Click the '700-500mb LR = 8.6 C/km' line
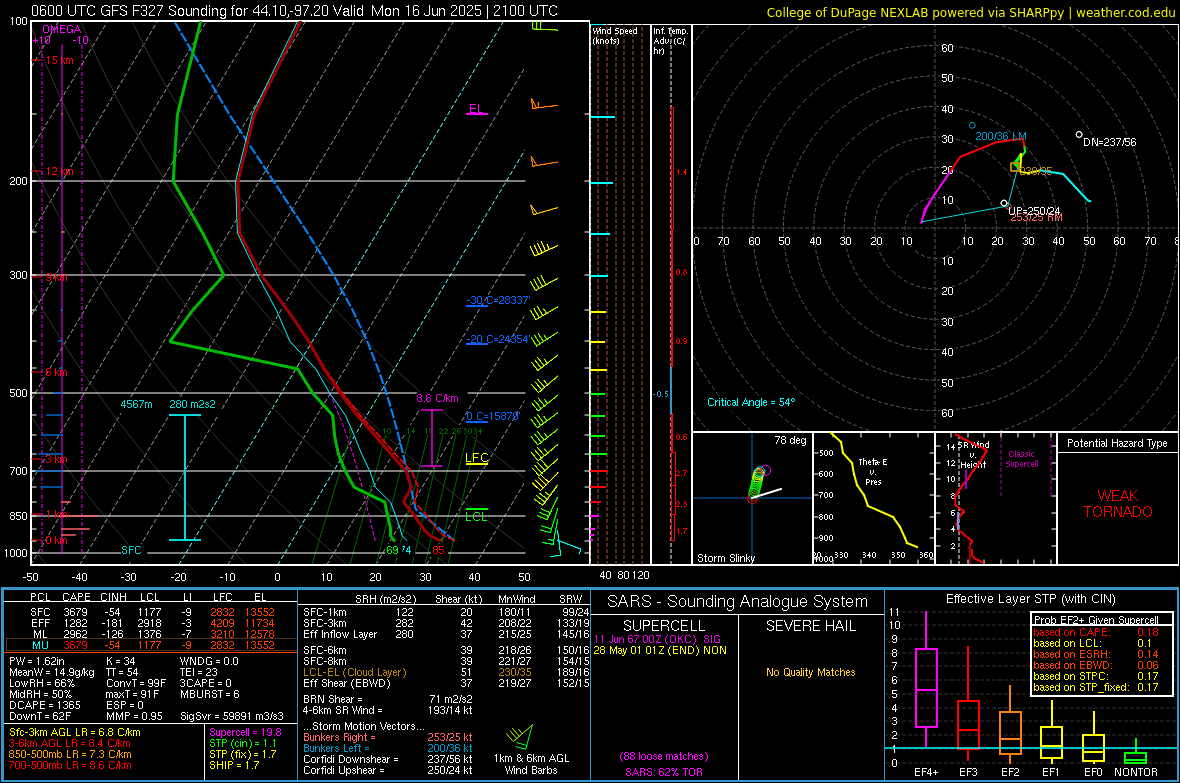Screen dimensions: 1180x783 pos(70,766)
